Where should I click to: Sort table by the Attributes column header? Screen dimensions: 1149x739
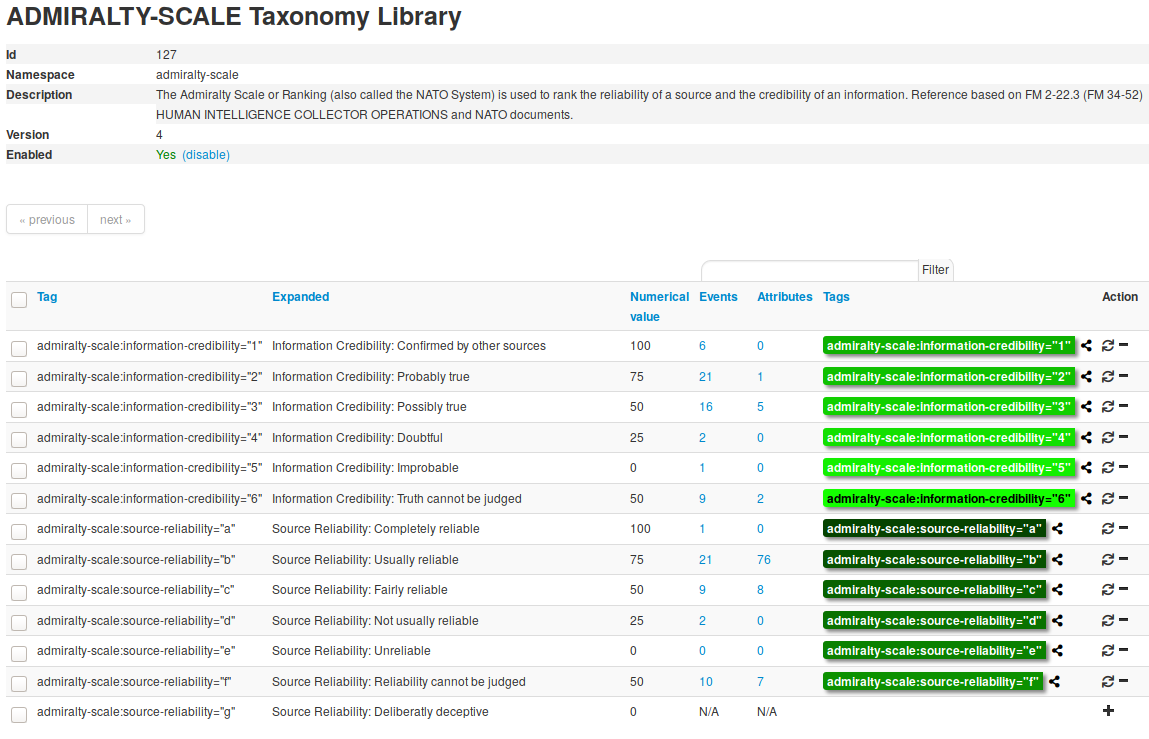(785, 297)
